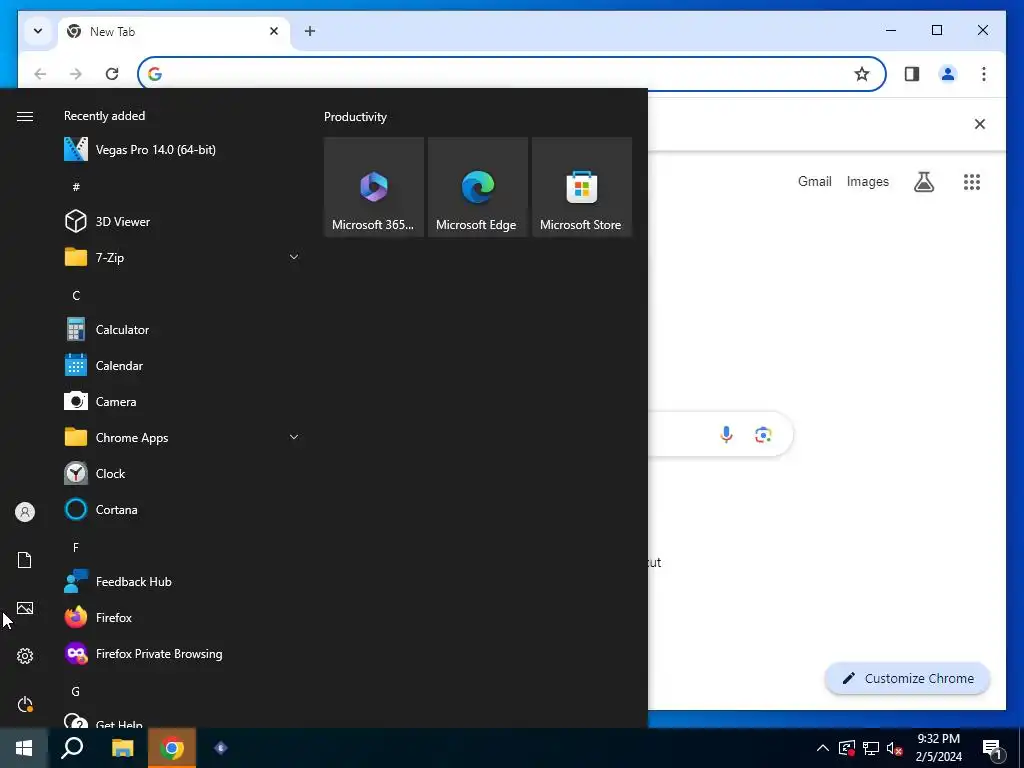Screen dimensions: 1024x768
Task: Launch Cortana from the app list
Action: [x=183, y=509]
